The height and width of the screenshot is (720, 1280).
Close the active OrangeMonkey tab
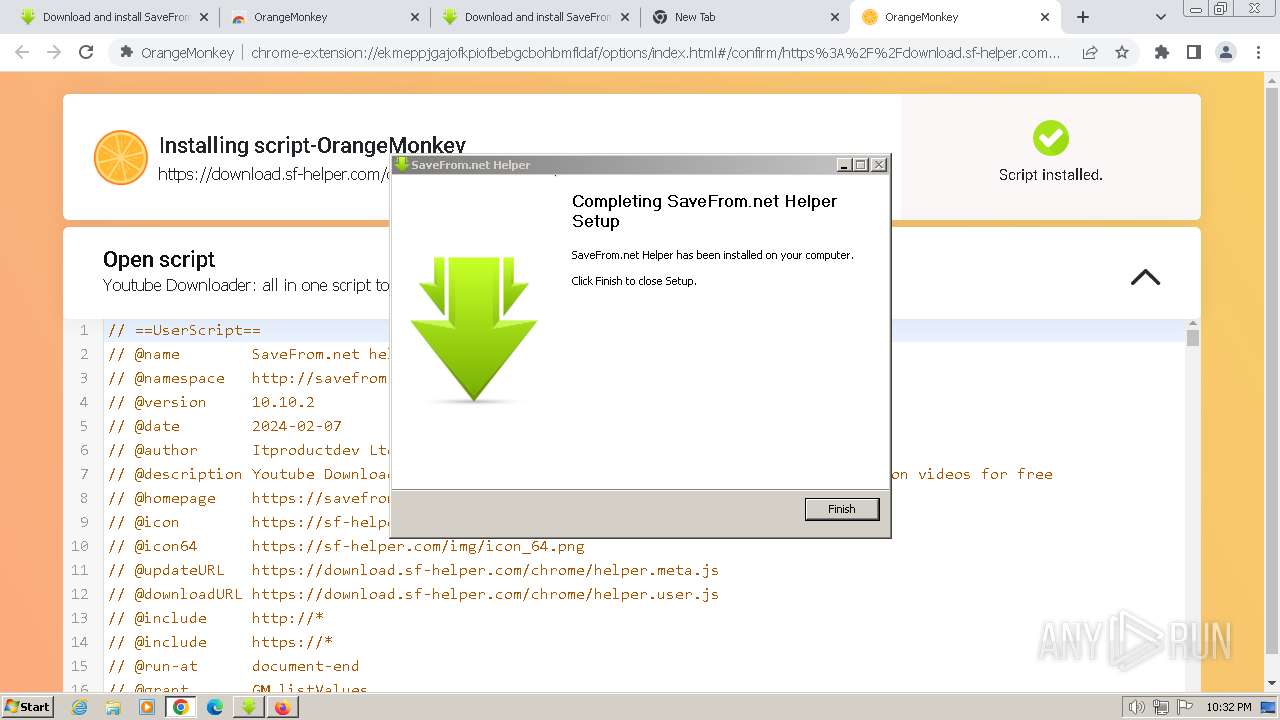coord(1045,17)
